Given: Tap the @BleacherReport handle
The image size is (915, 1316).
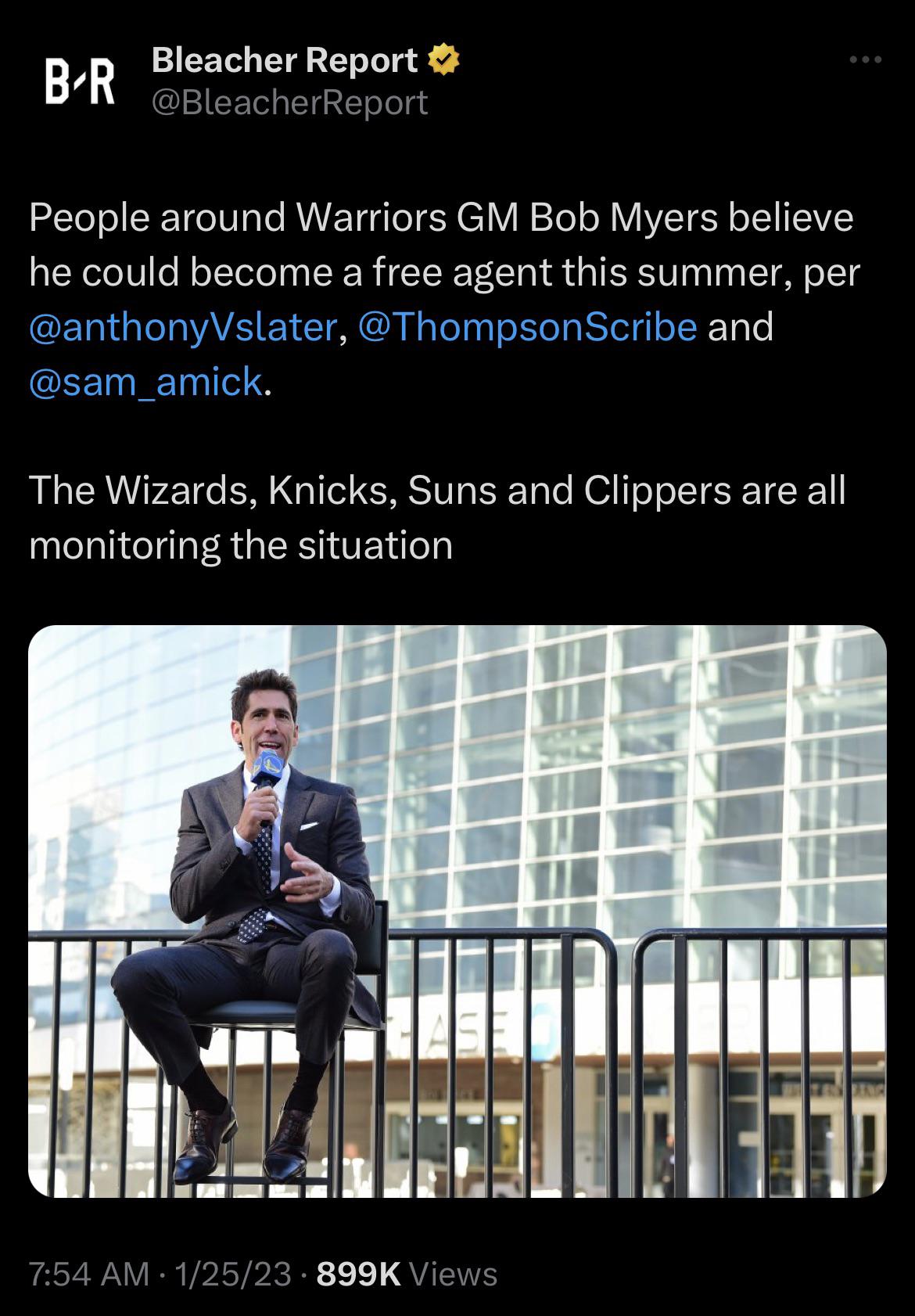Looking at the screenshot, I should coord(289,102).
